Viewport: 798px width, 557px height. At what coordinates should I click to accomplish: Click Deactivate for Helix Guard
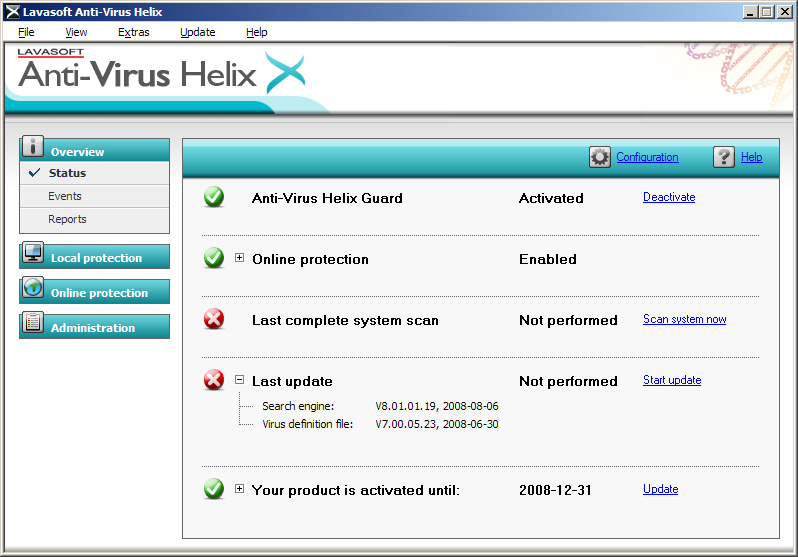tap(669, 197)
